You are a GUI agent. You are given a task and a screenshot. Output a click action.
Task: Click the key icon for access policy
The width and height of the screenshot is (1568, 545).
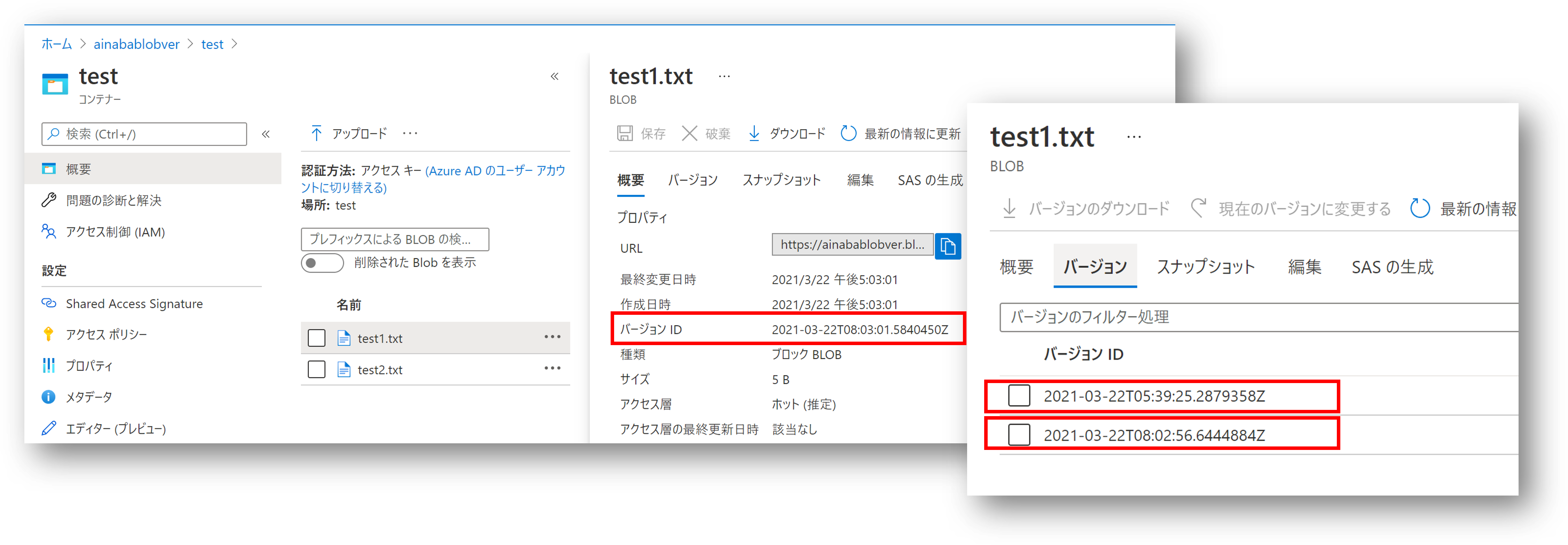[x=49, y=334]
